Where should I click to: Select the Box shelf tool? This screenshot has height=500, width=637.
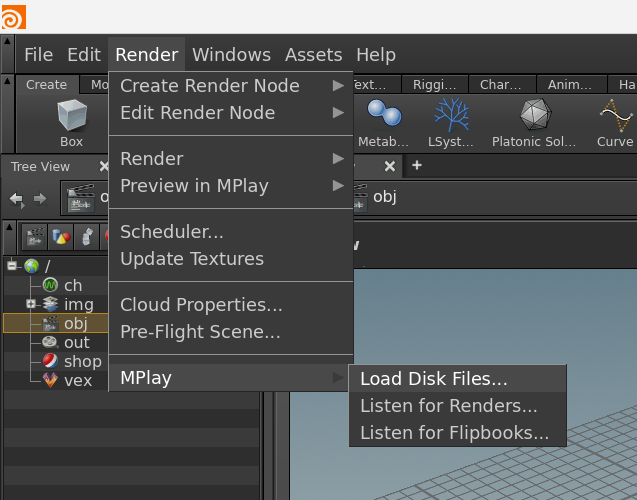tap(72, 123)
